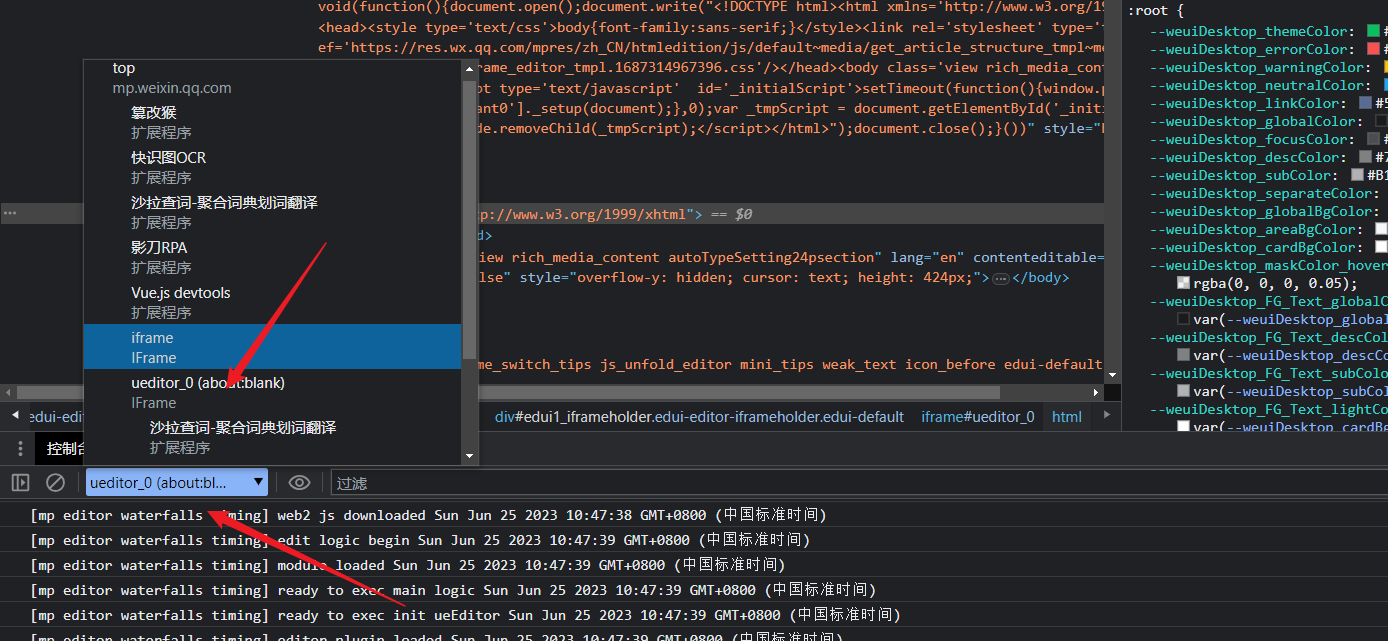
Task: Click the focusColor swatch
Action: point(1373,139)
